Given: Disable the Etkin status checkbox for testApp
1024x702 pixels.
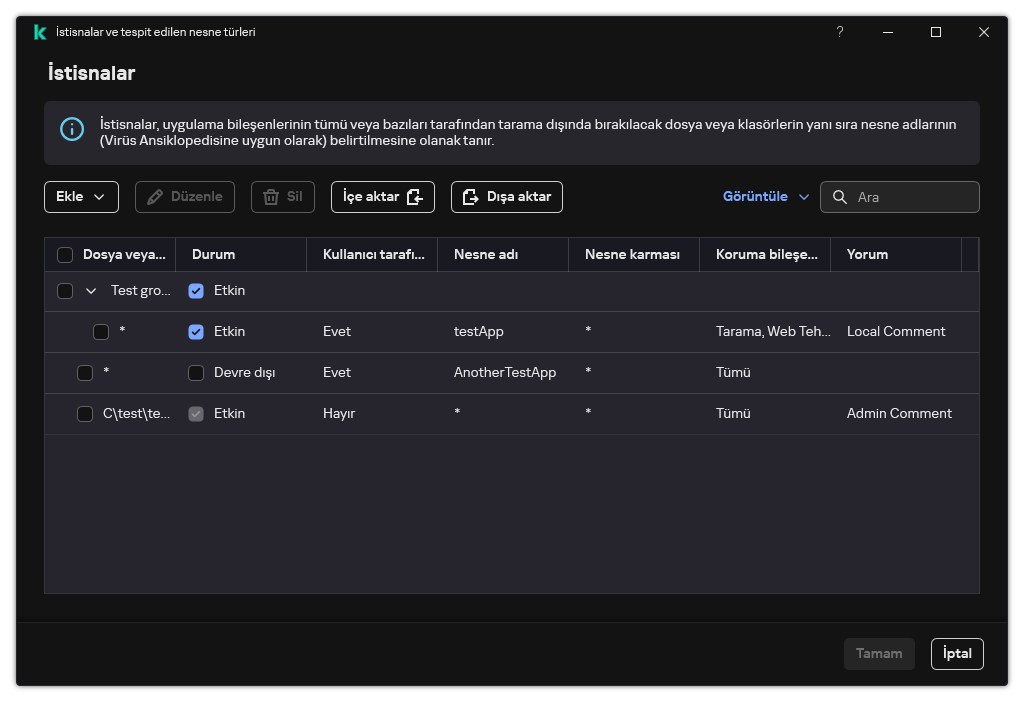Looking at the screenshot, I should coord(196,332).
